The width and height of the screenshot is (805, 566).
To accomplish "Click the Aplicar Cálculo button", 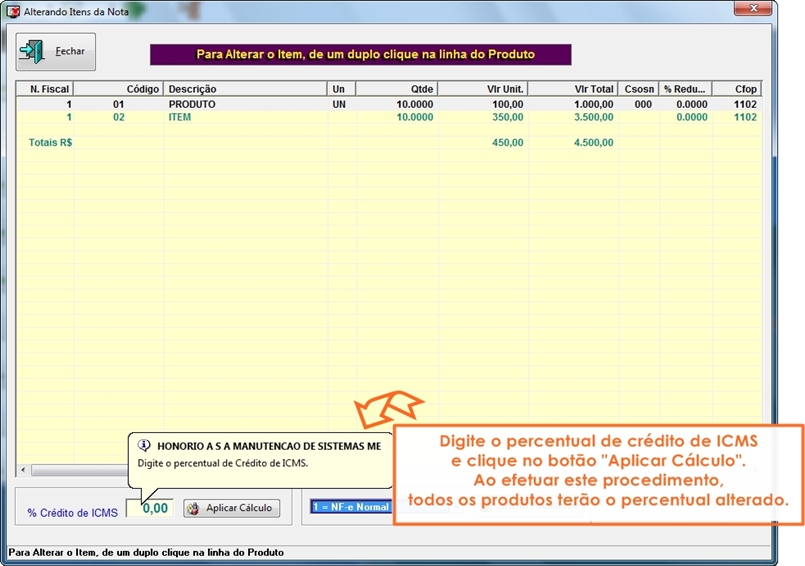I will point(232,508).
